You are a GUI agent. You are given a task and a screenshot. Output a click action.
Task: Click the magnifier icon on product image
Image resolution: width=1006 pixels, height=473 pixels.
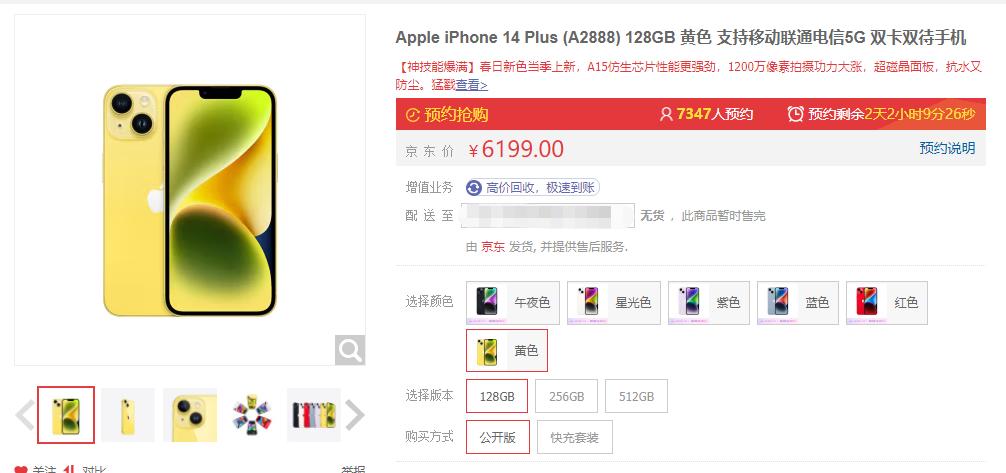click(350, 350)
